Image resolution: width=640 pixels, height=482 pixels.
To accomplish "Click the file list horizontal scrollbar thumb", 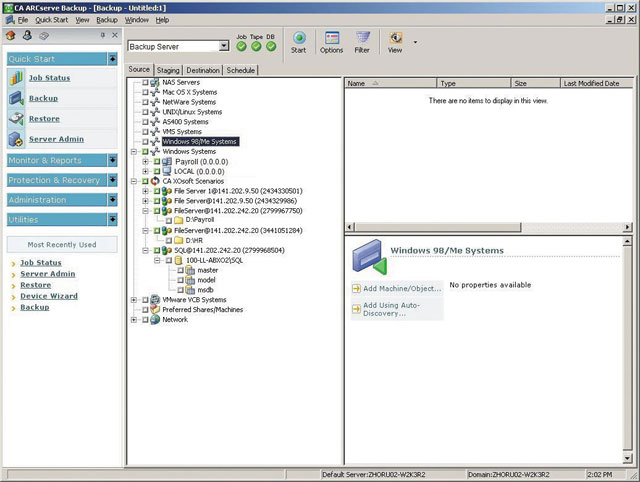I will pyautogui.click(x=438, y=227).
